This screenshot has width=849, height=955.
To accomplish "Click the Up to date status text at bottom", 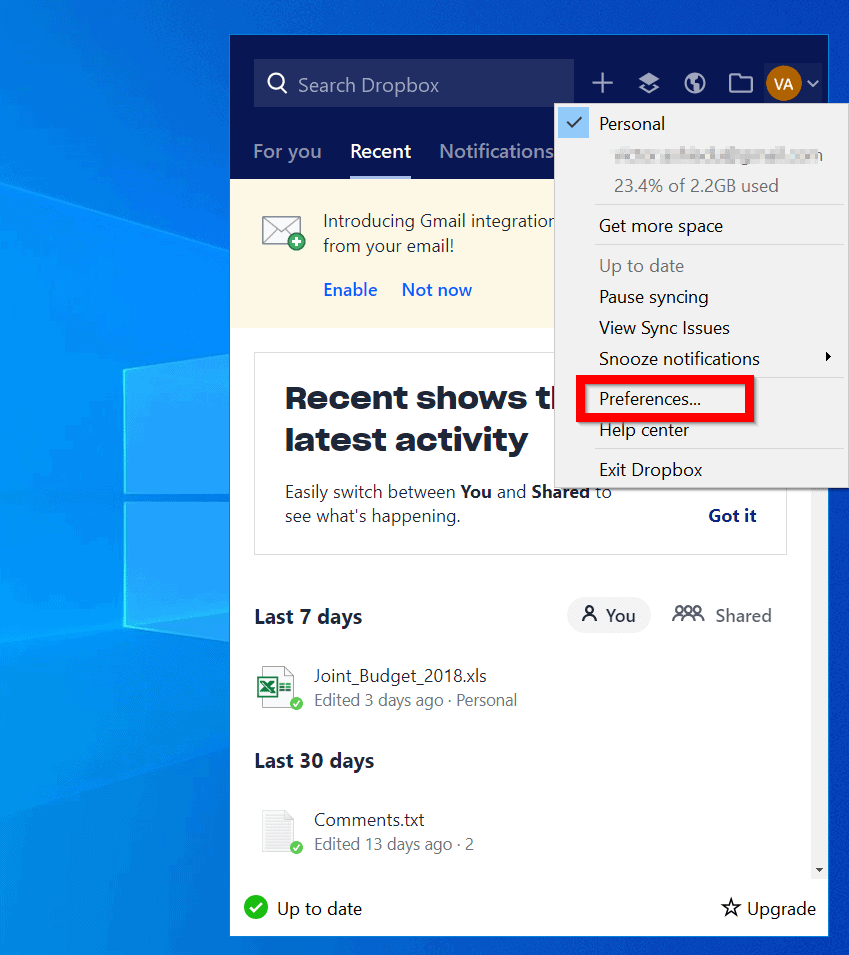I will pyautogui.click(x=319, y=909).
